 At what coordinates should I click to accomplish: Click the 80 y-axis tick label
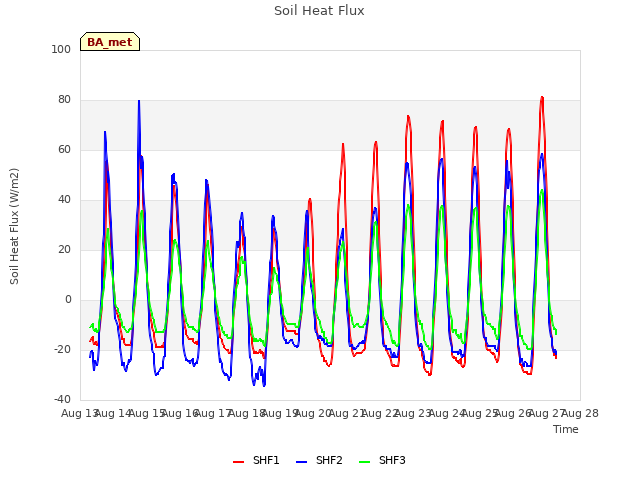click(x=64, y=100)
